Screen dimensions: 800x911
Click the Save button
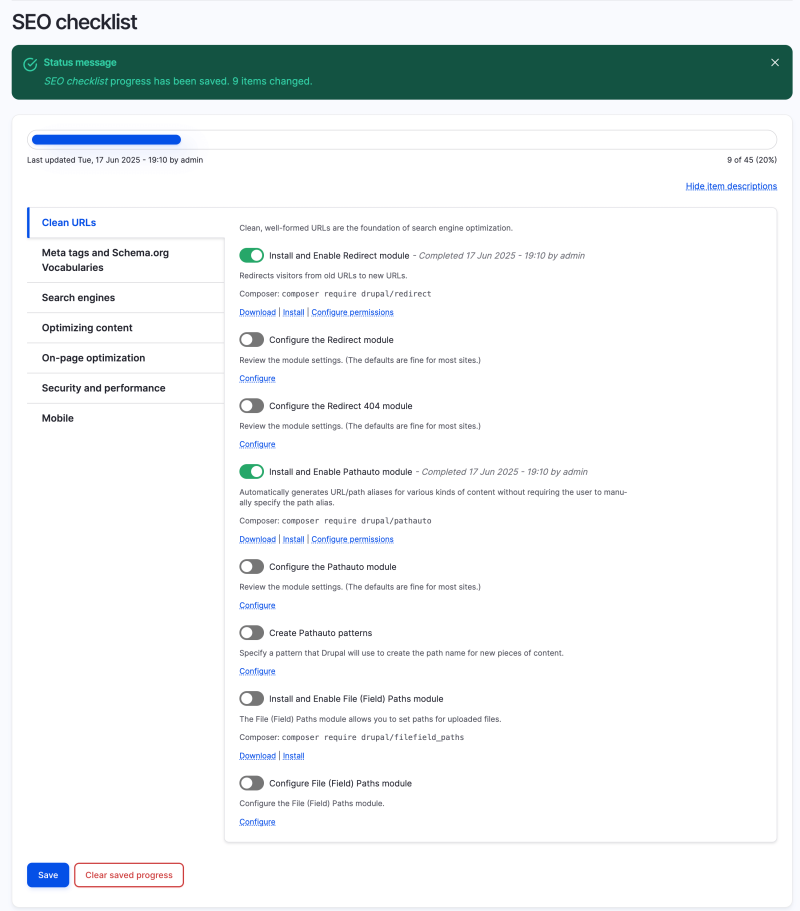[x=48, y=875]
